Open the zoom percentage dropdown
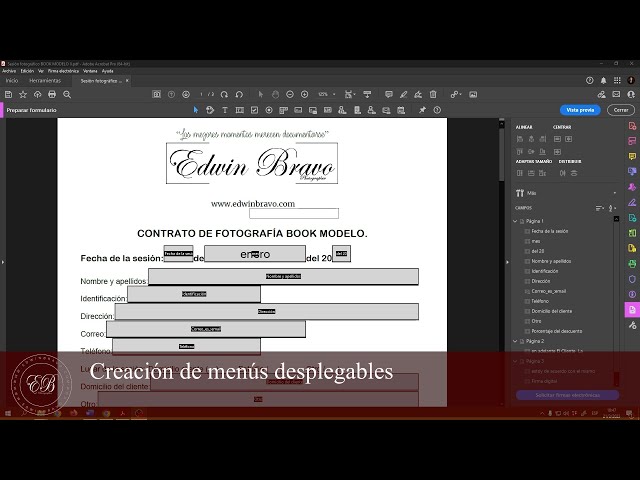 pyautogui.click(x=334, y=95)
